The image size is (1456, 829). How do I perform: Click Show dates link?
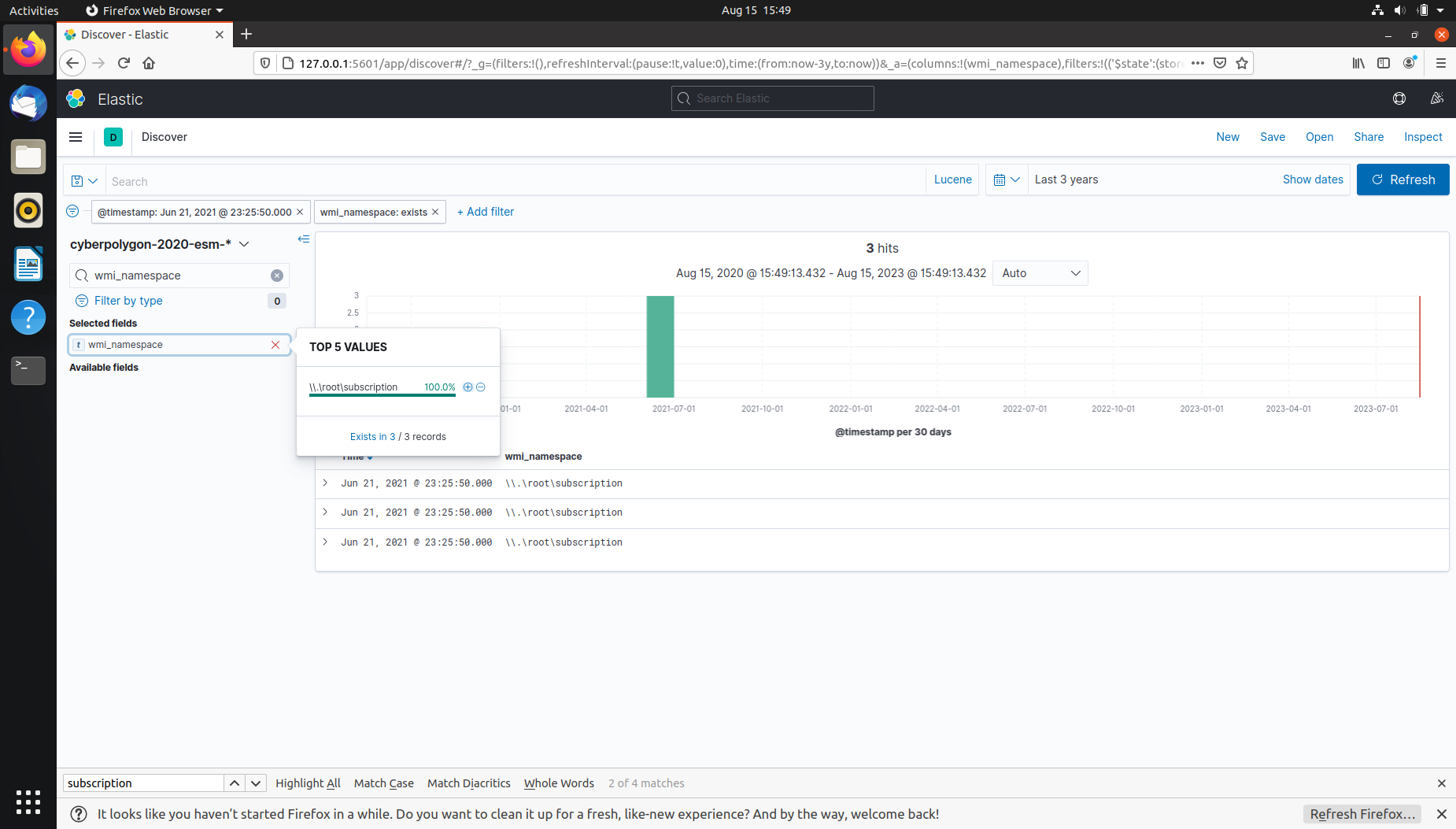[1313, 179]
